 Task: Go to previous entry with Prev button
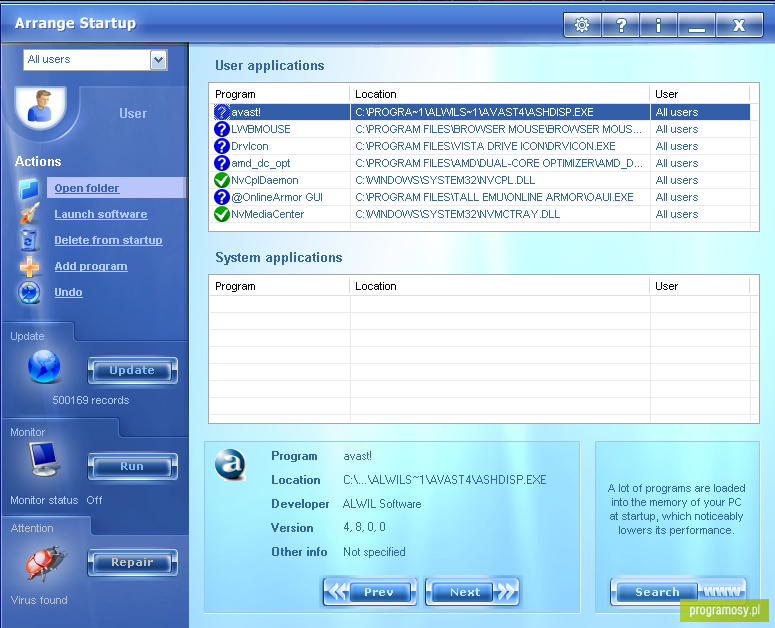pyautogui.click(x=370, y=591)
